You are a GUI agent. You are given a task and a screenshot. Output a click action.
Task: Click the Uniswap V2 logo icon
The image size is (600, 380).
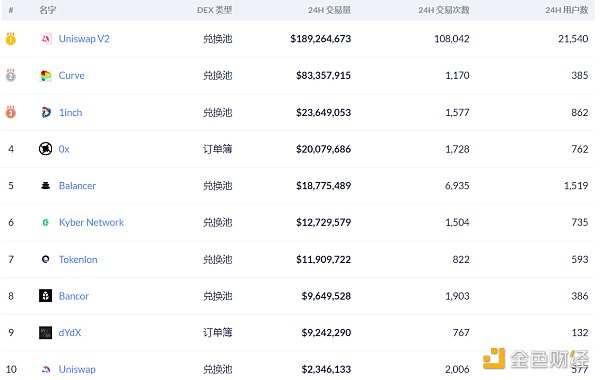[x=46, y=39]
